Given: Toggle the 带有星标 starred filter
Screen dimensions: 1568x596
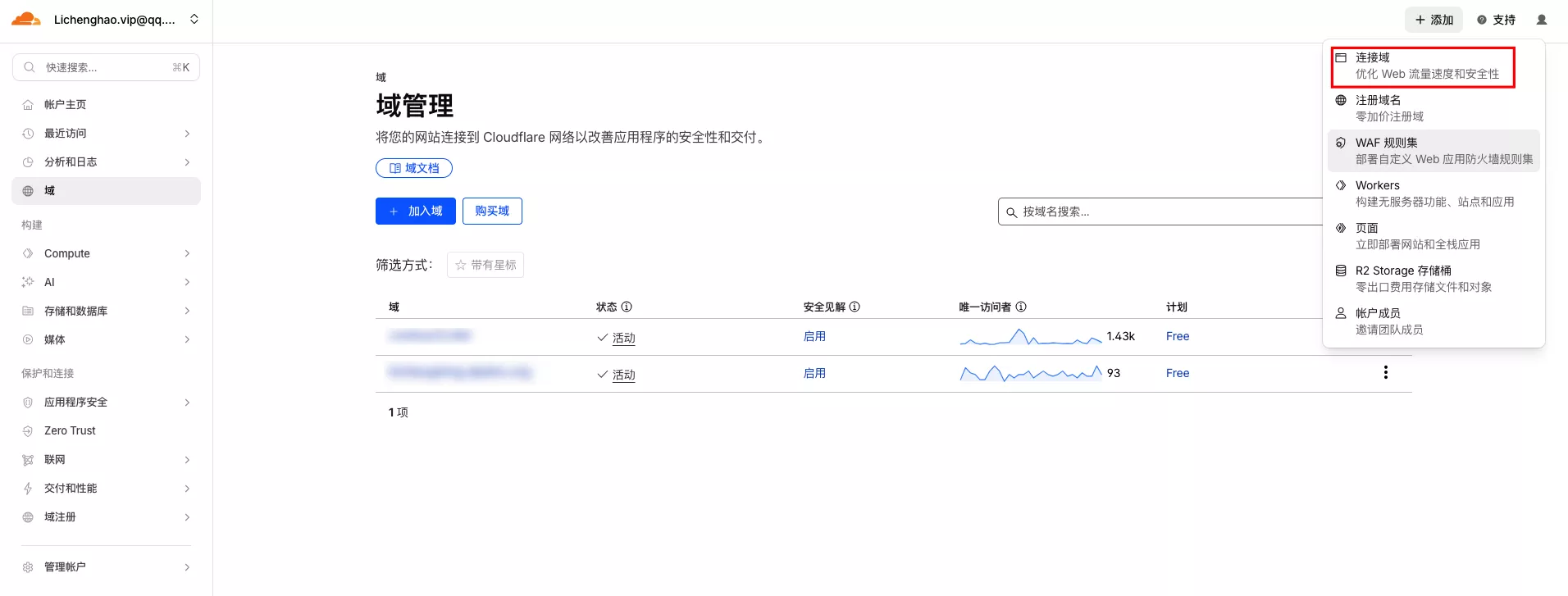Looking at the screenshot, I should pyautogui.click(x=485, y=265).
